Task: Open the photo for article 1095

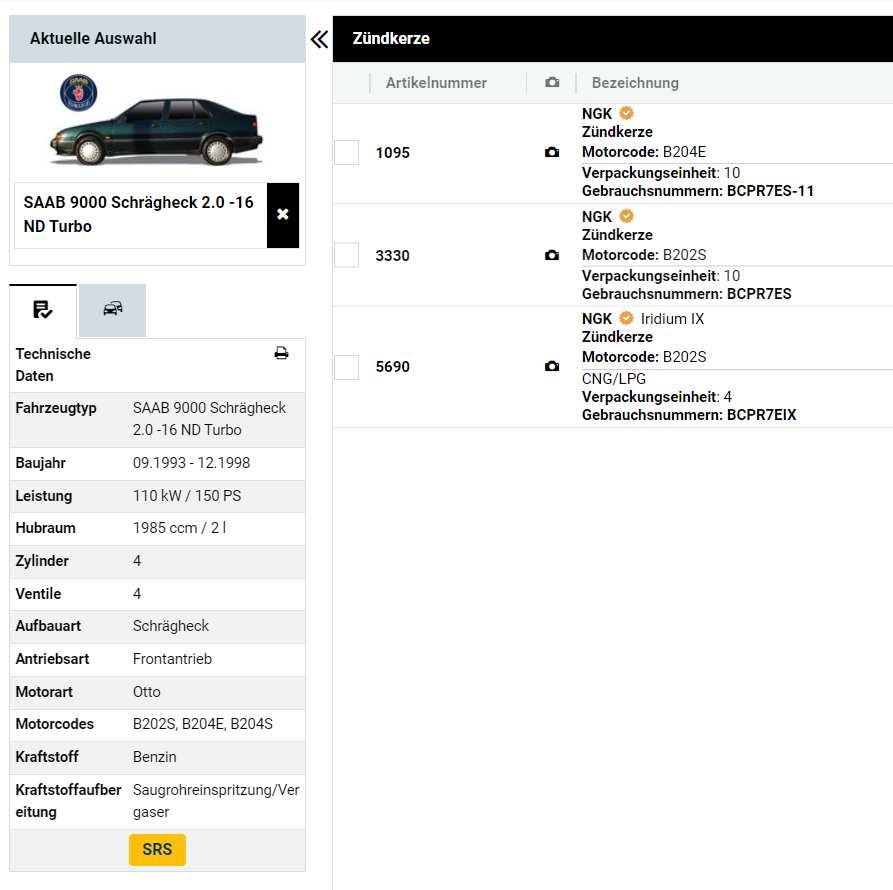Action: [552, 153]
